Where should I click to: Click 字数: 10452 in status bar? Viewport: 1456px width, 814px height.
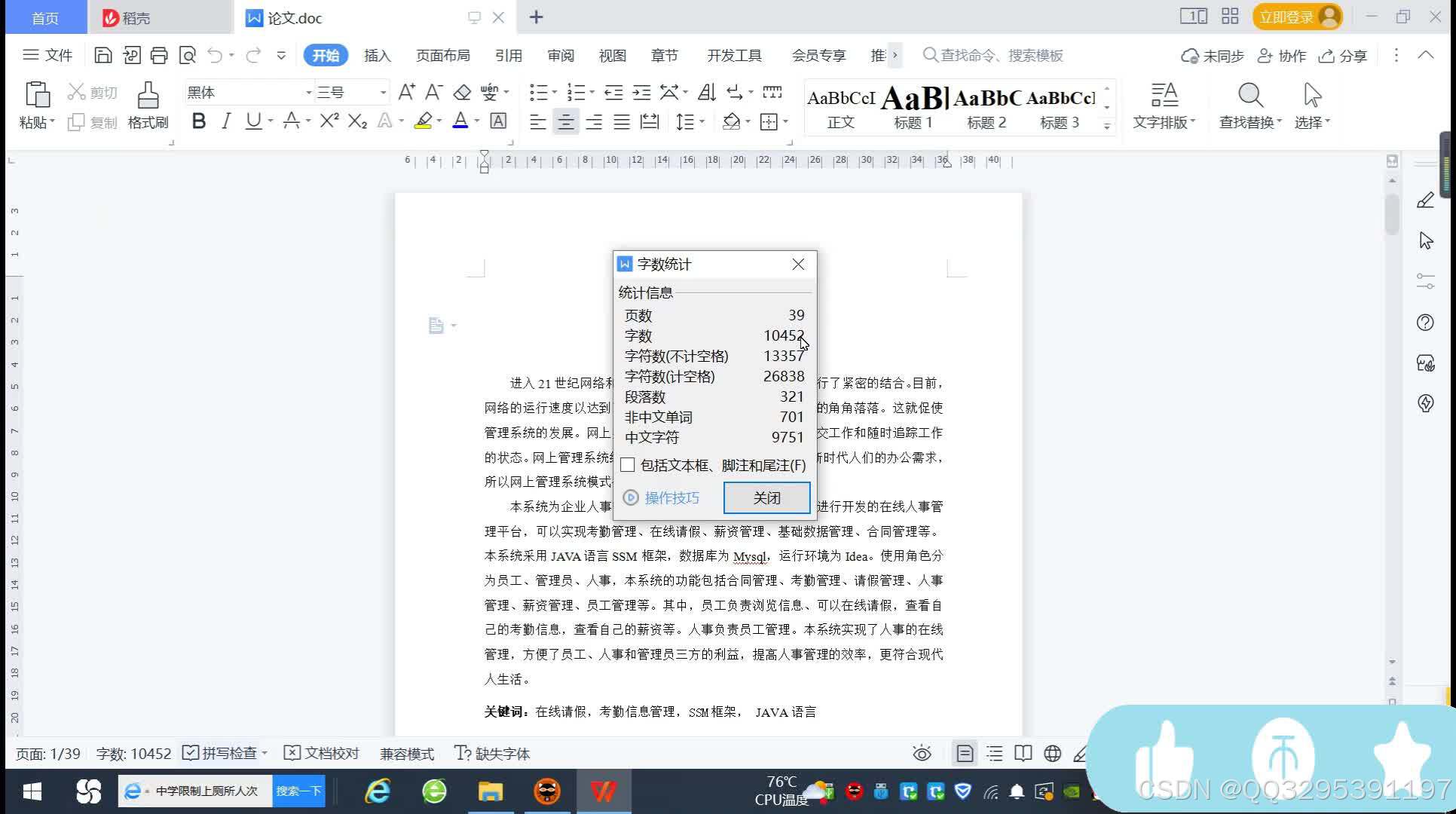coord(133,753)
